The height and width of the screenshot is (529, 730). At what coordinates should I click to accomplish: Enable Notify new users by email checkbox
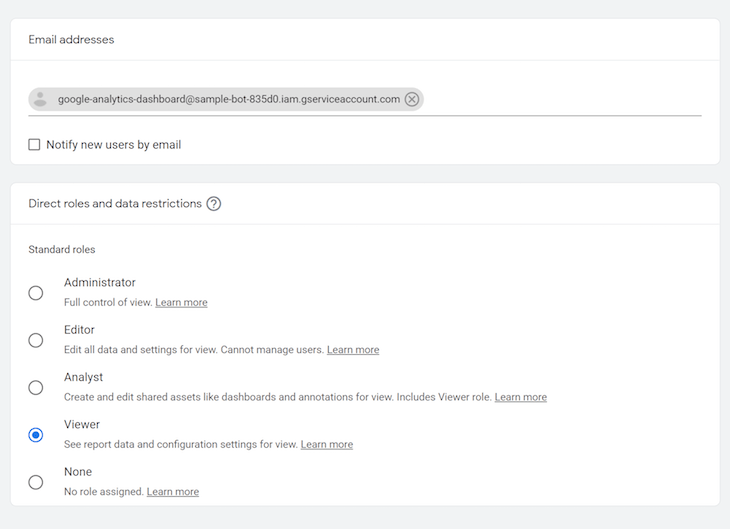click(x=34, y=144)
